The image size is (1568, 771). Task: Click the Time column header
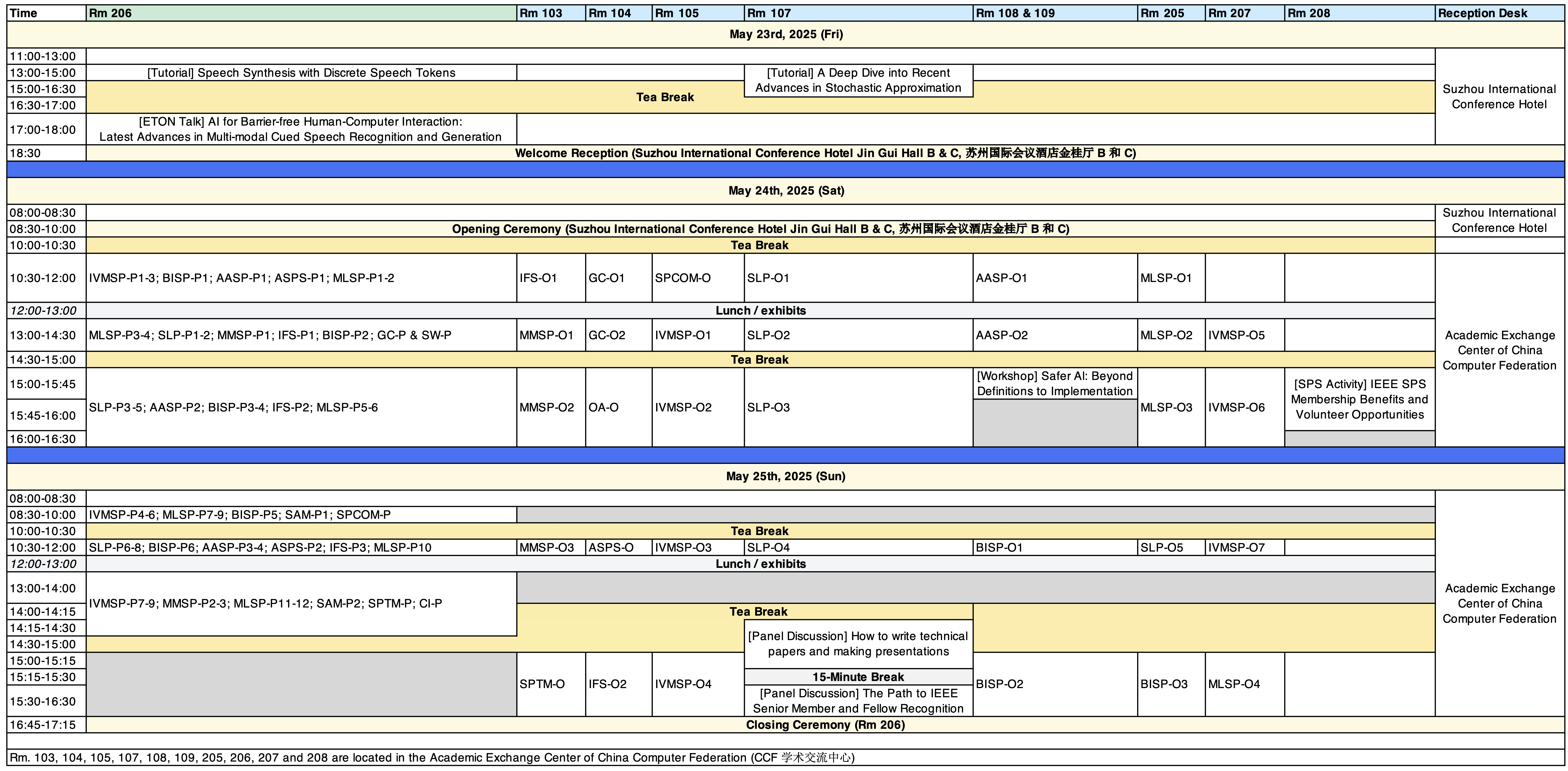pyautogui.click(x=46, y=13)
